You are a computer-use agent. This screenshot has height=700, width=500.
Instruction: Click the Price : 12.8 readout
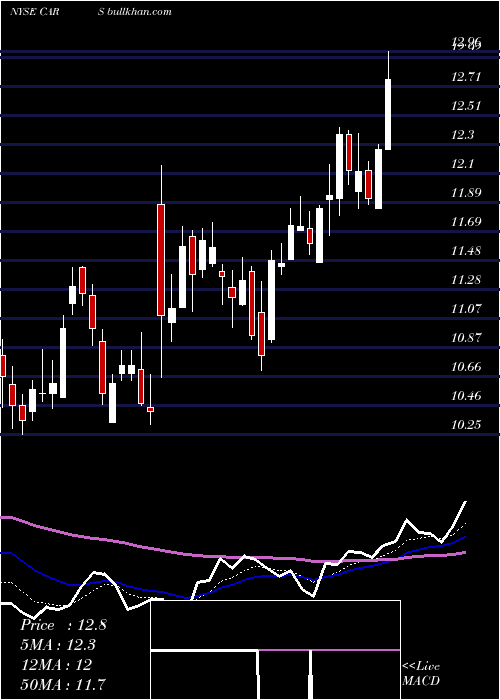click(x=63, y=625)
